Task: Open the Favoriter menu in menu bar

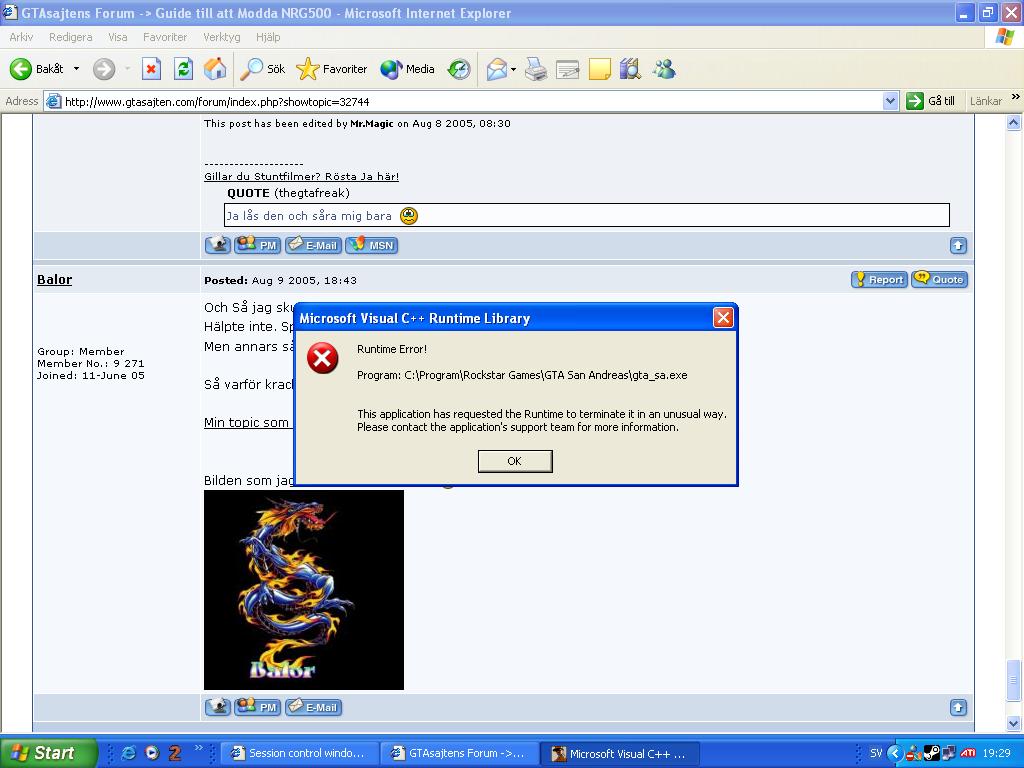Action: 165,37
